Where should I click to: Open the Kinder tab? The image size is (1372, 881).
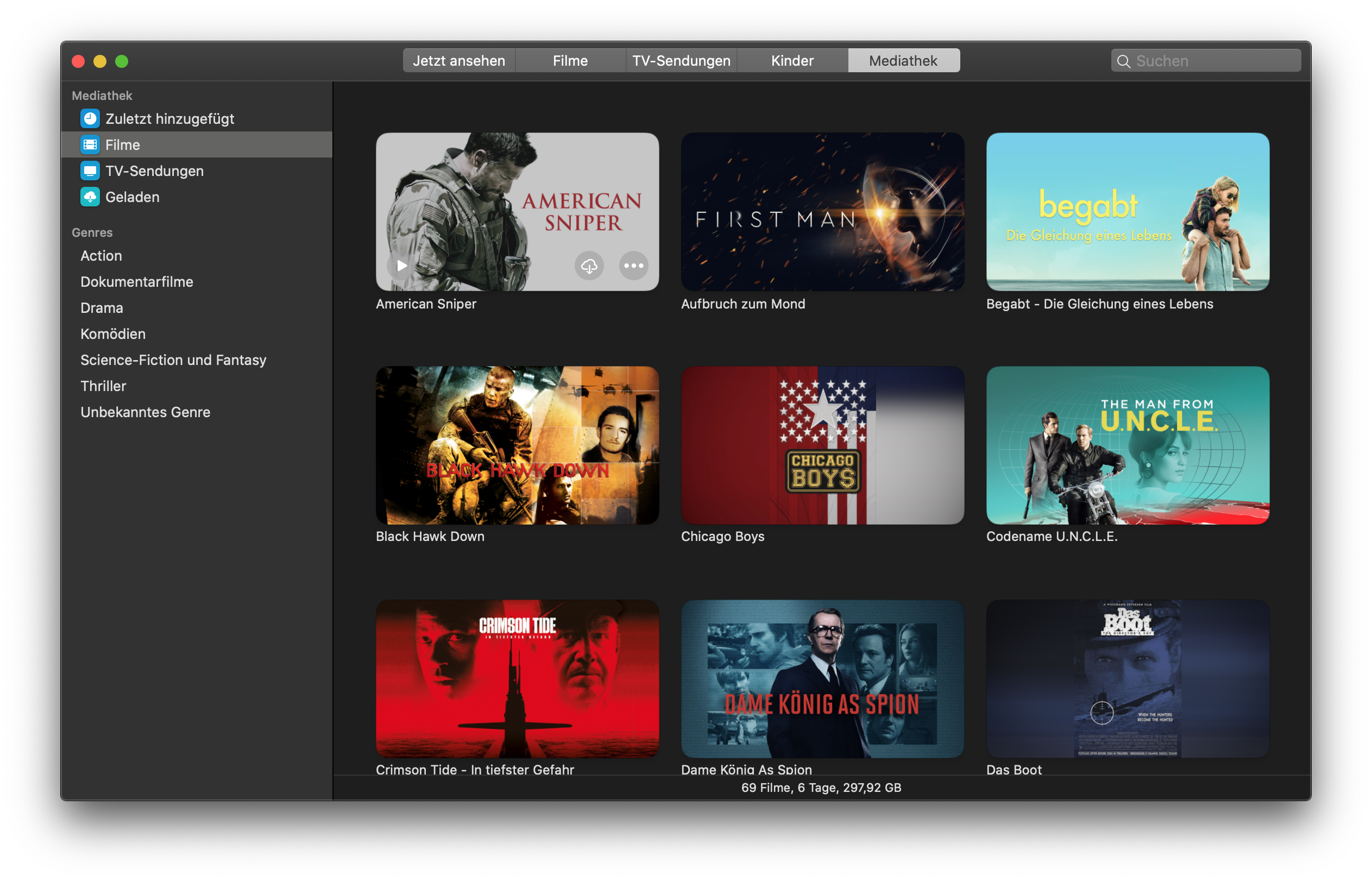point(791,61)
